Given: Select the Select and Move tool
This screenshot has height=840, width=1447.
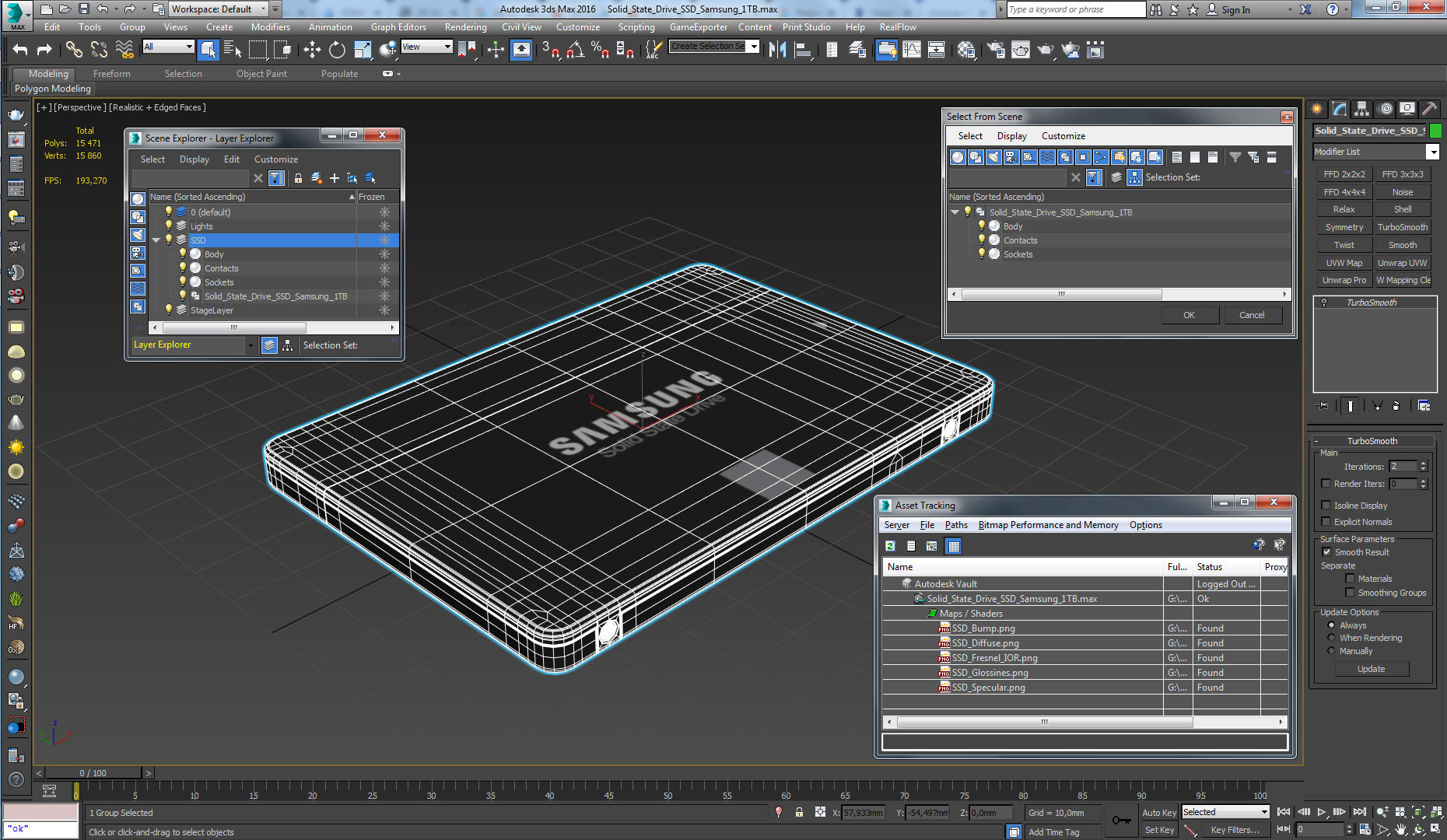Looking at the screenshot, I should 312,50.
